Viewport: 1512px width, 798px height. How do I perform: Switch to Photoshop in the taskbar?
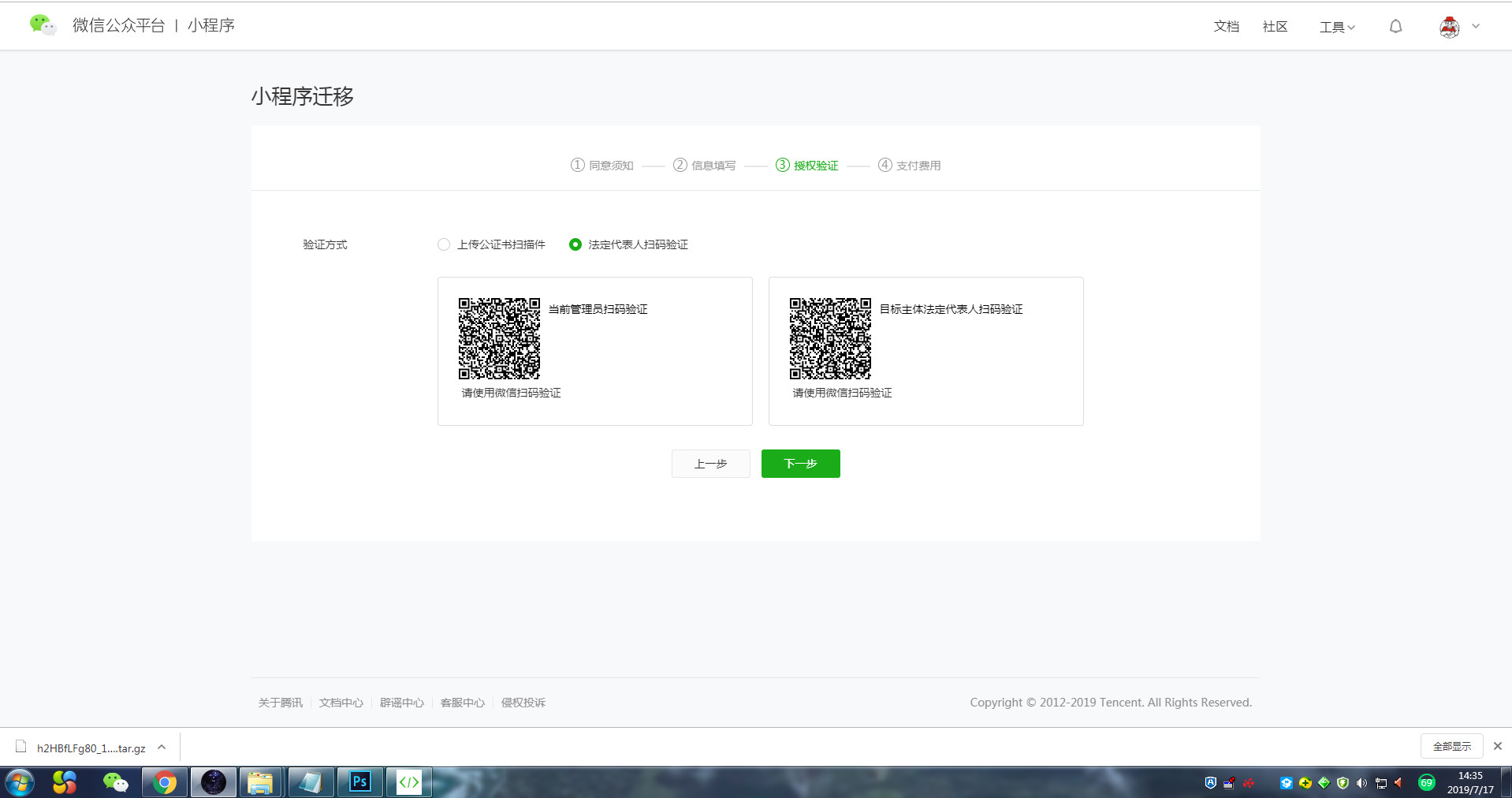click(359, 782)
